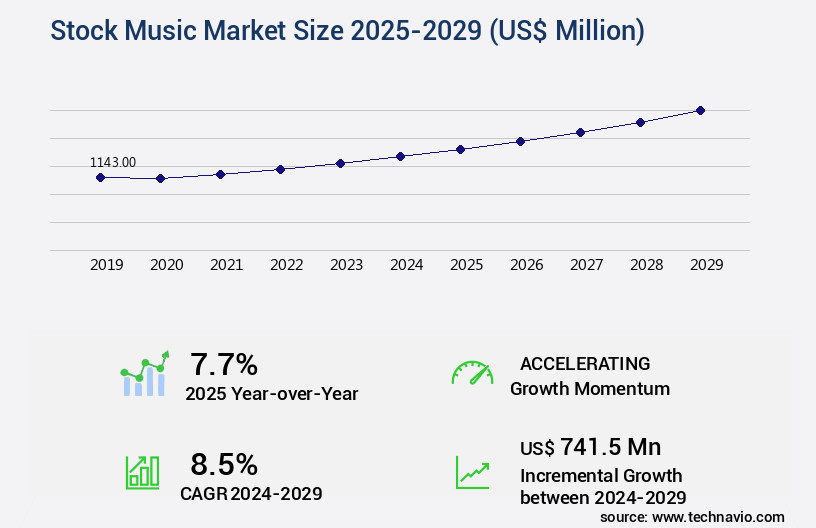Click the green CAGR bar chart icon
This screenshot has width=816, height=528.
(142, 472)
